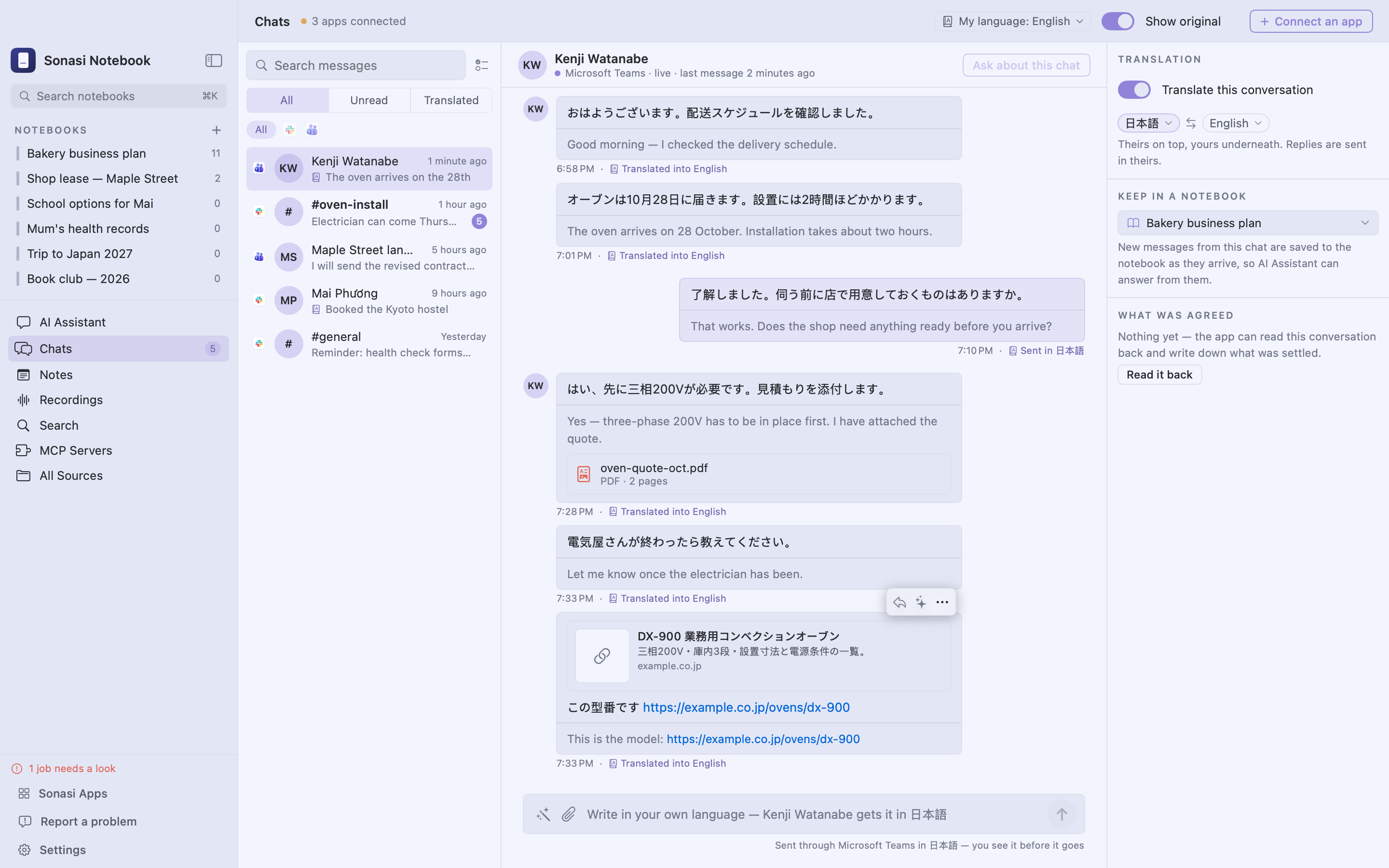The height and width of the screenshot is (868, 1389).
Task: Open My language: English dropdown
Action: coord(1012,21)
